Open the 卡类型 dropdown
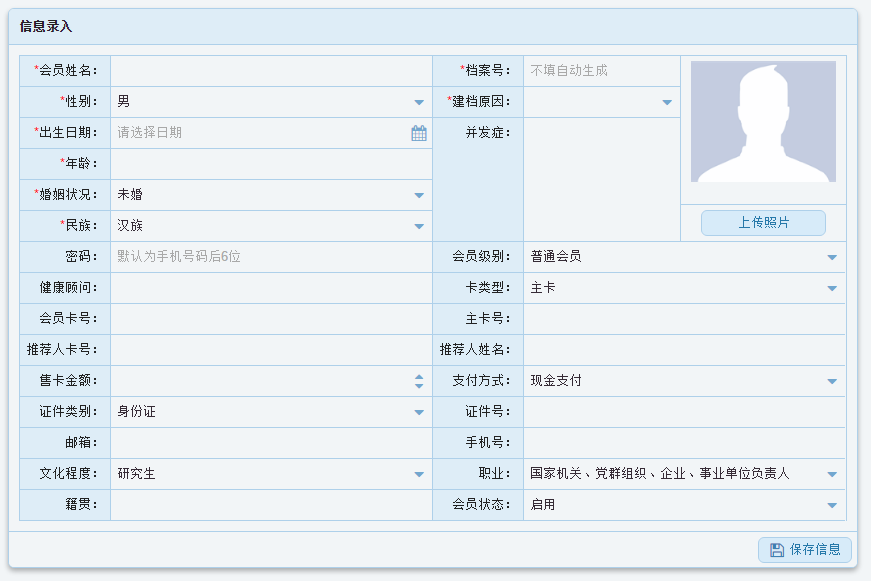Screen dimensions: 871x581 pyautogui.click(x=832, y=288)
